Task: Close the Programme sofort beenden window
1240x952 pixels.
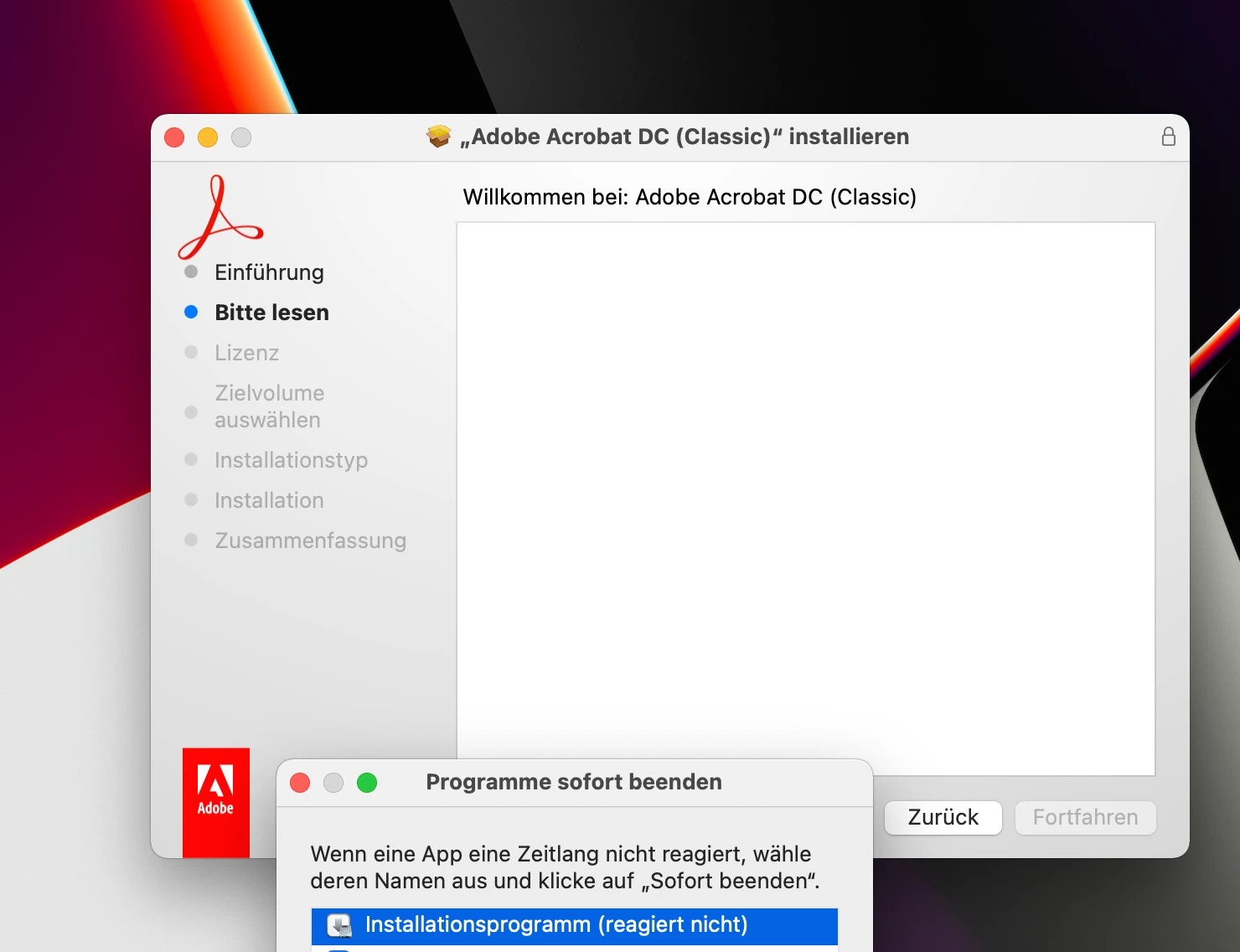Action: 300,783
